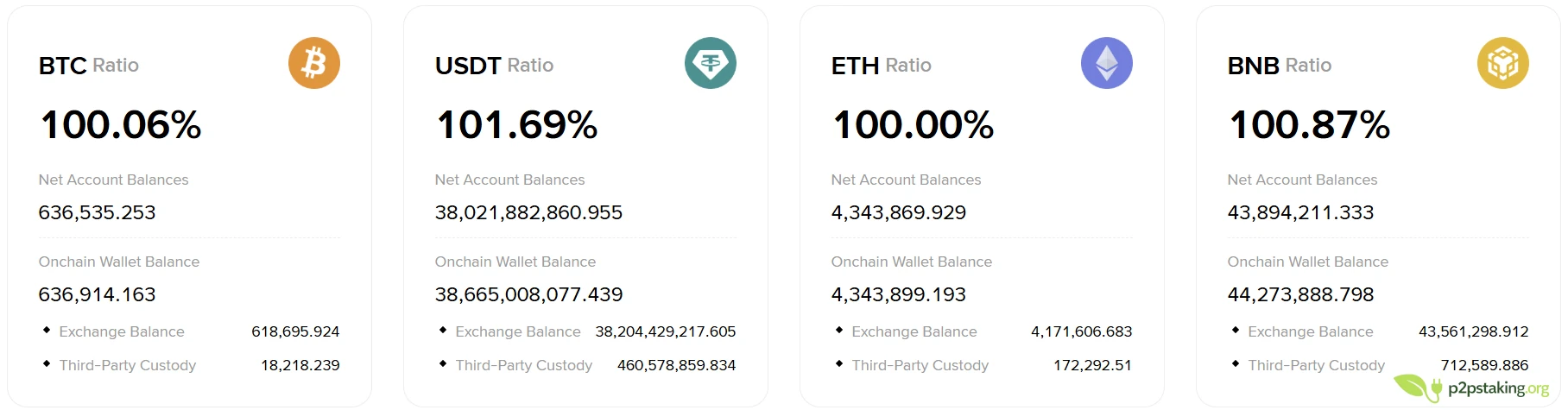Click the orange Bitcoin coin icon
Viewport: 1568px width, 410px height.
point(314,63)
